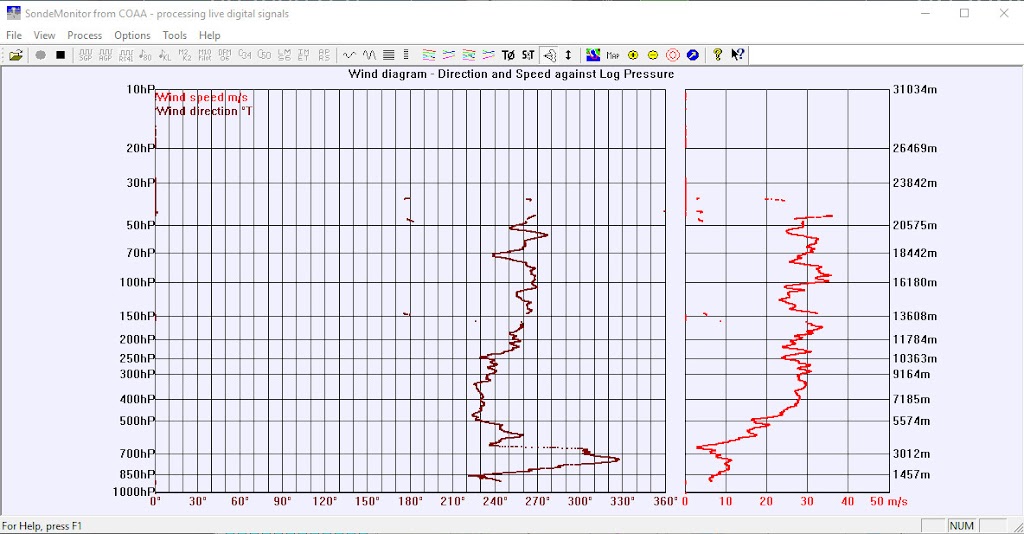Click the blue circle arrow icon
Image resolution: width=1024 pixels, height=534 pixels.
(692, 55)
